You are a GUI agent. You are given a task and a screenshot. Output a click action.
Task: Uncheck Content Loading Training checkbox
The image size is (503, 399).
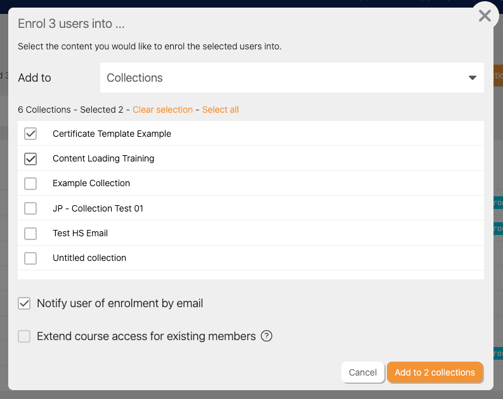point(30,159)
